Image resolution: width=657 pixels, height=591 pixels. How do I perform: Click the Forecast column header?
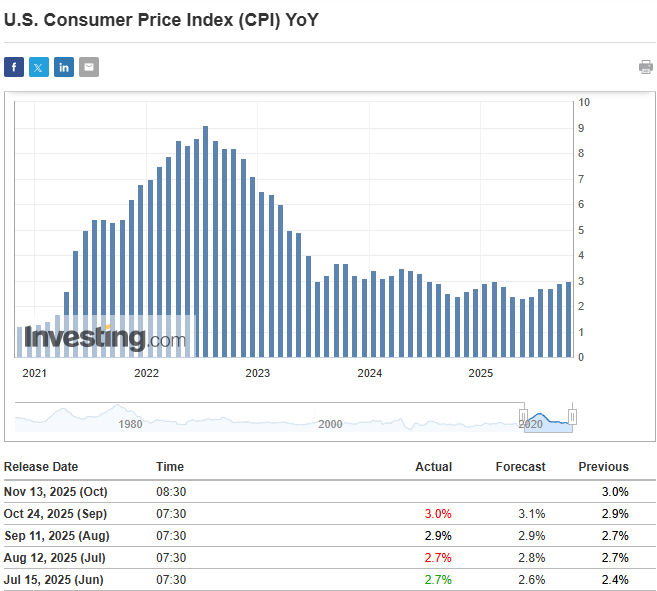click(520, 467)
